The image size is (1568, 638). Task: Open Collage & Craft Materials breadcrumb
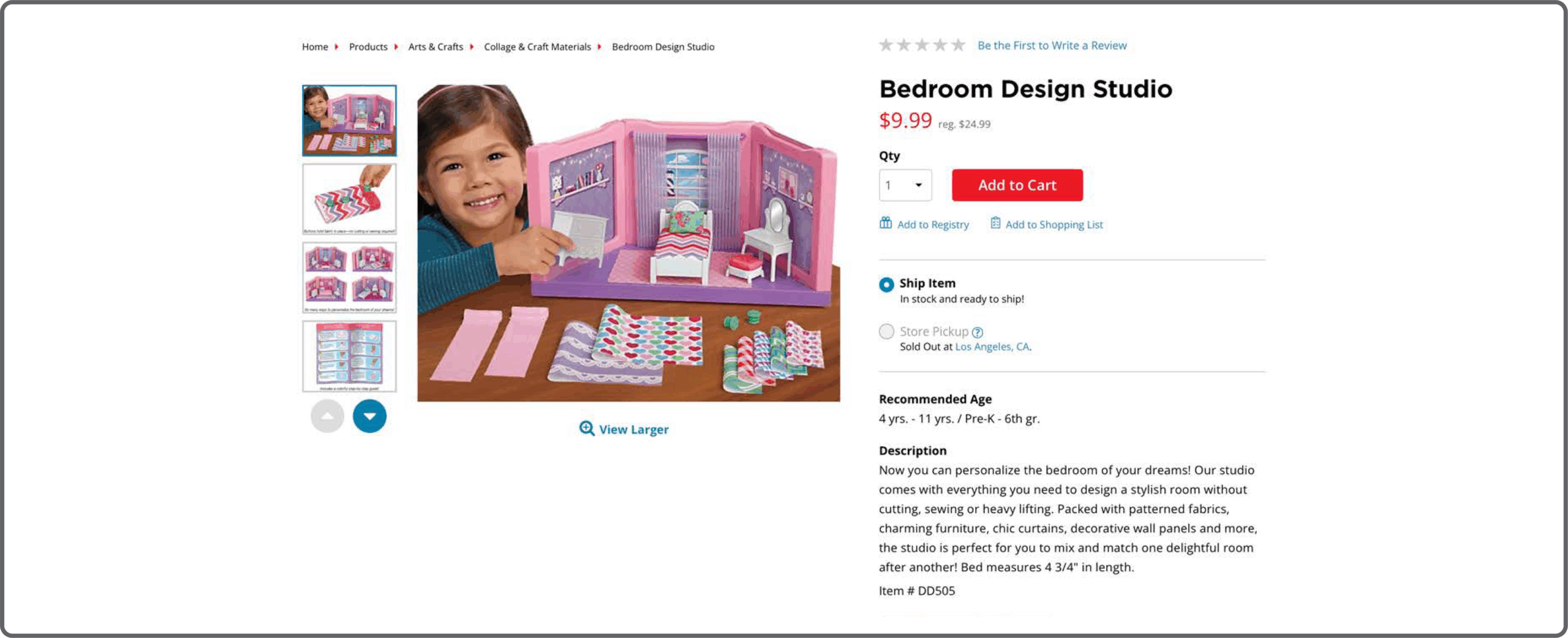pyautogui.click(x=537, y=47)
